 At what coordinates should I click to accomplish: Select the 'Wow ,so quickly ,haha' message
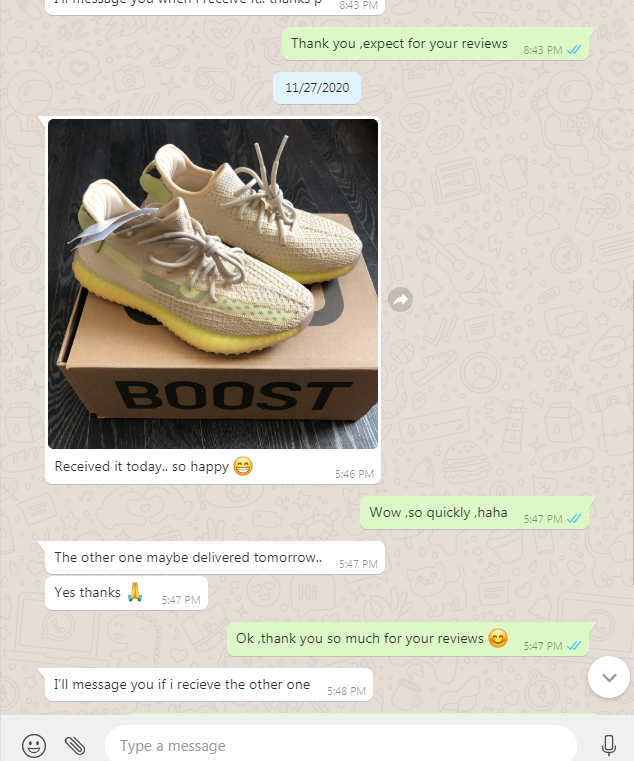474,513
